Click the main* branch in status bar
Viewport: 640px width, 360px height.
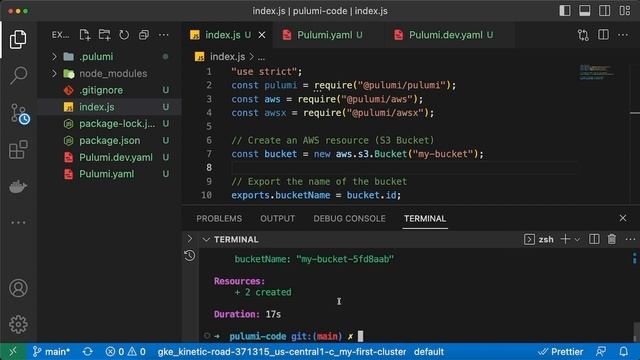[x=51, y=351]
